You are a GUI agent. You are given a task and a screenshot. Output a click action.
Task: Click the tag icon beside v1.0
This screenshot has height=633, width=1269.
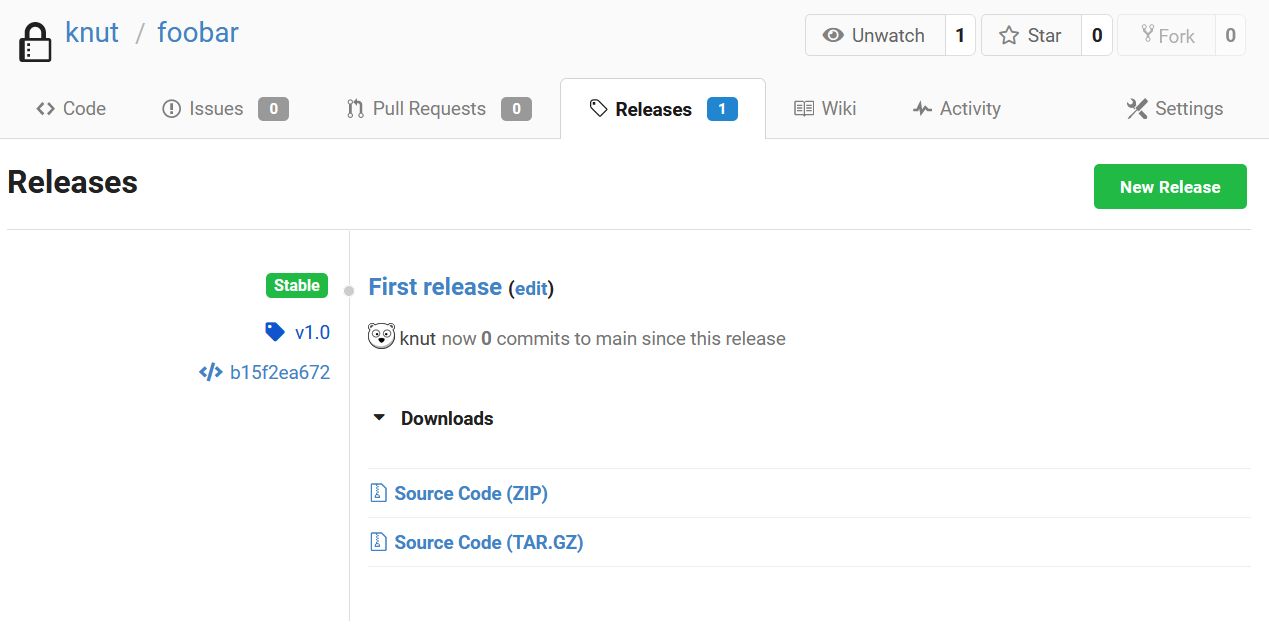[x=273, y=332]
